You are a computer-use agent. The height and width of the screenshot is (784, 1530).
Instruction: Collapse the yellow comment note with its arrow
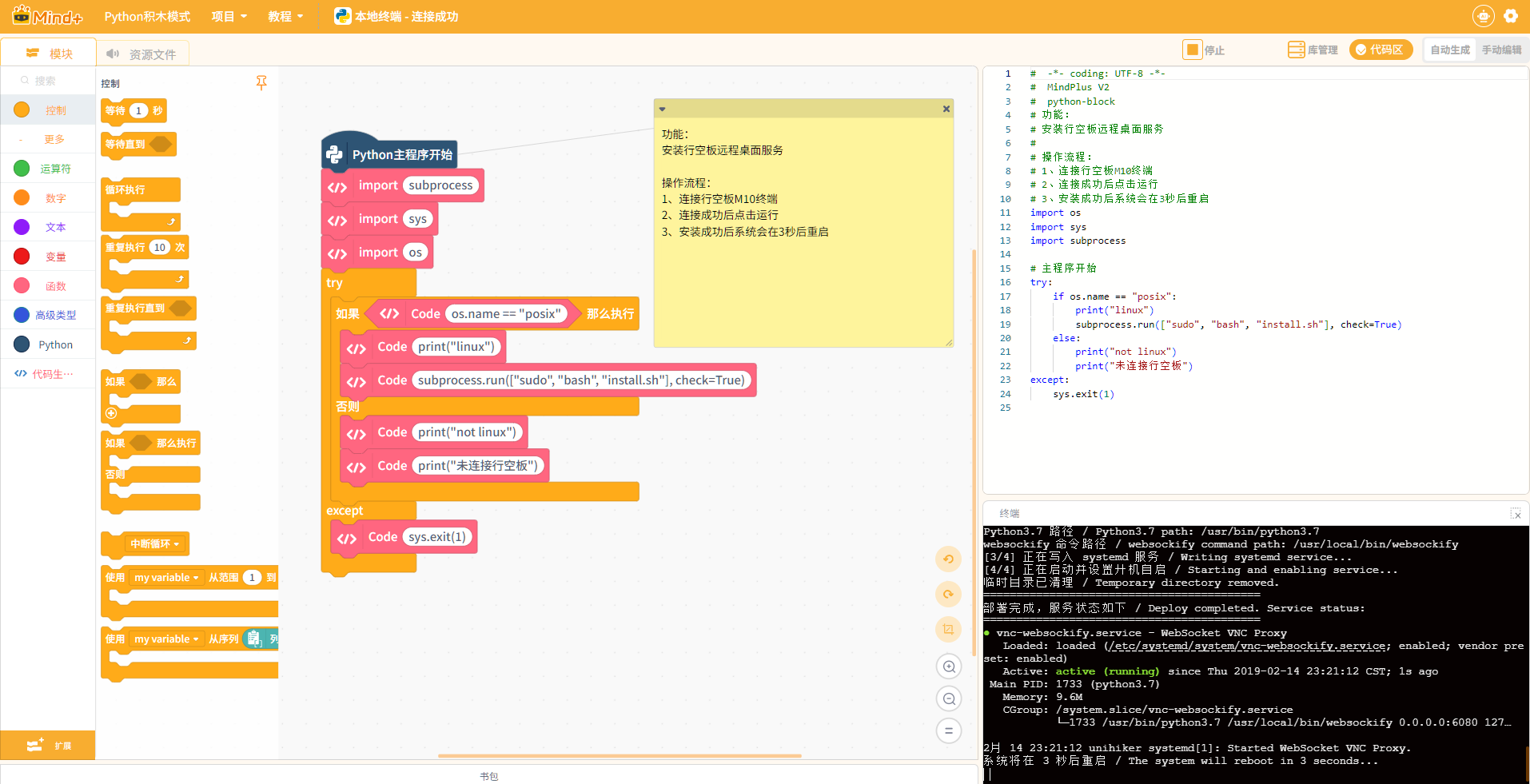[x=662, y=109]
